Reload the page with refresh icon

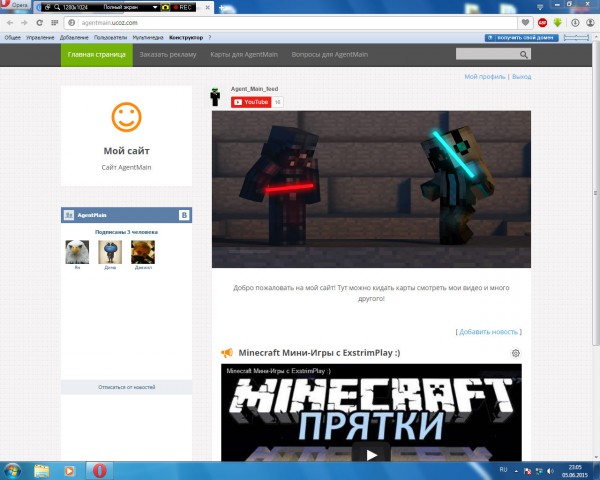tap(39, 23)
